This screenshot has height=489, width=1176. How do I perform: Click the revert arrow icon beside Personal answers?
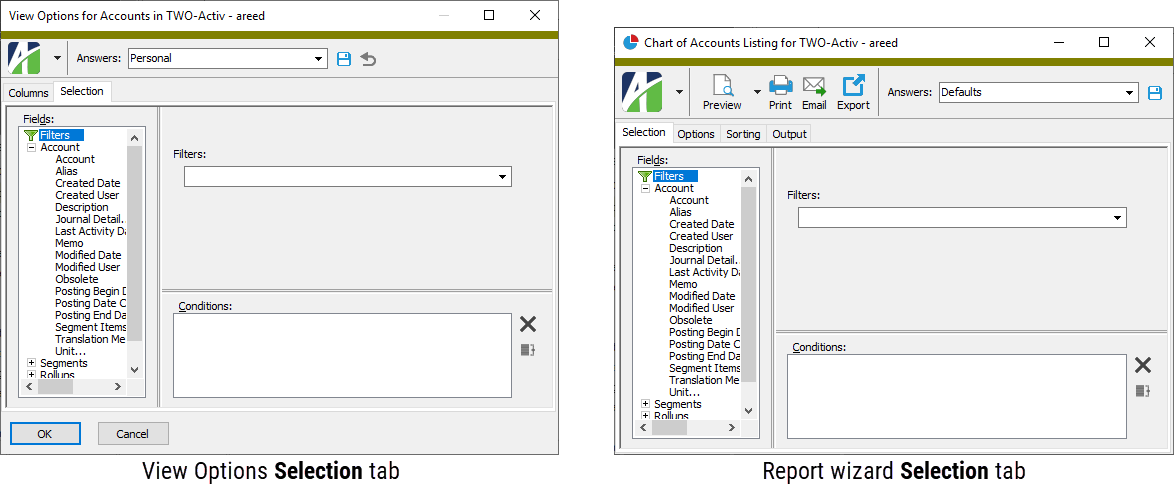tap(368, 59)
